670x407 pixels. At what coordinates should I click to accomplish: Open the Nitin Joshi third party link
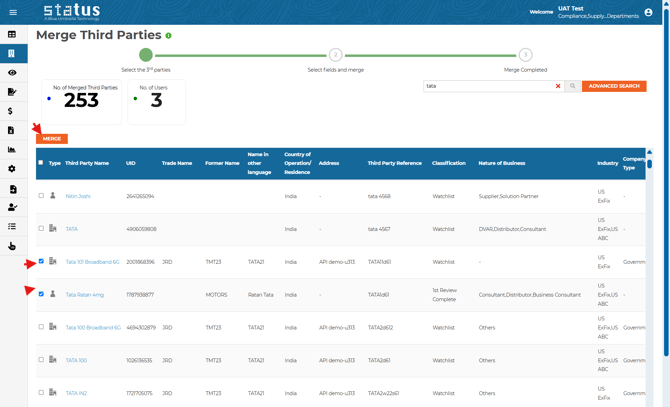tap(78, 196)
